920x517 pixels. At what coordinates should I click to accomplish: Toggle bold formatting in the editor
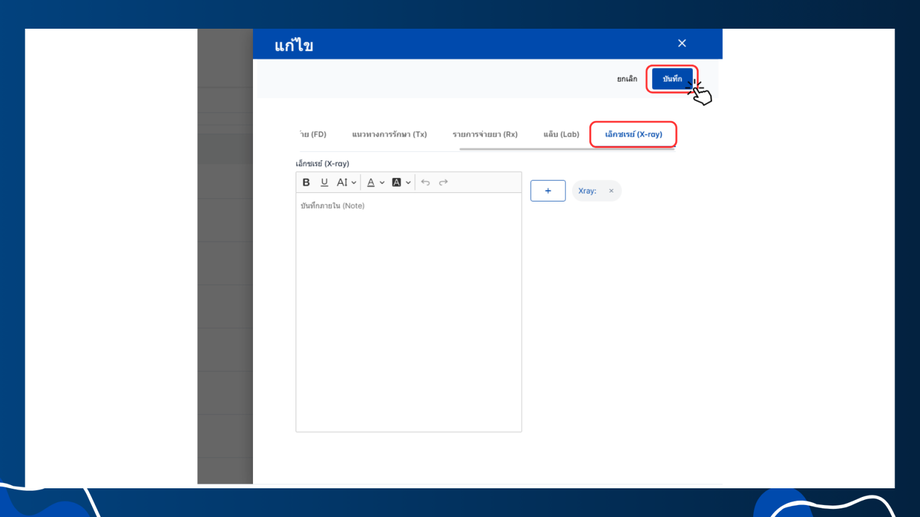[306, 183]
